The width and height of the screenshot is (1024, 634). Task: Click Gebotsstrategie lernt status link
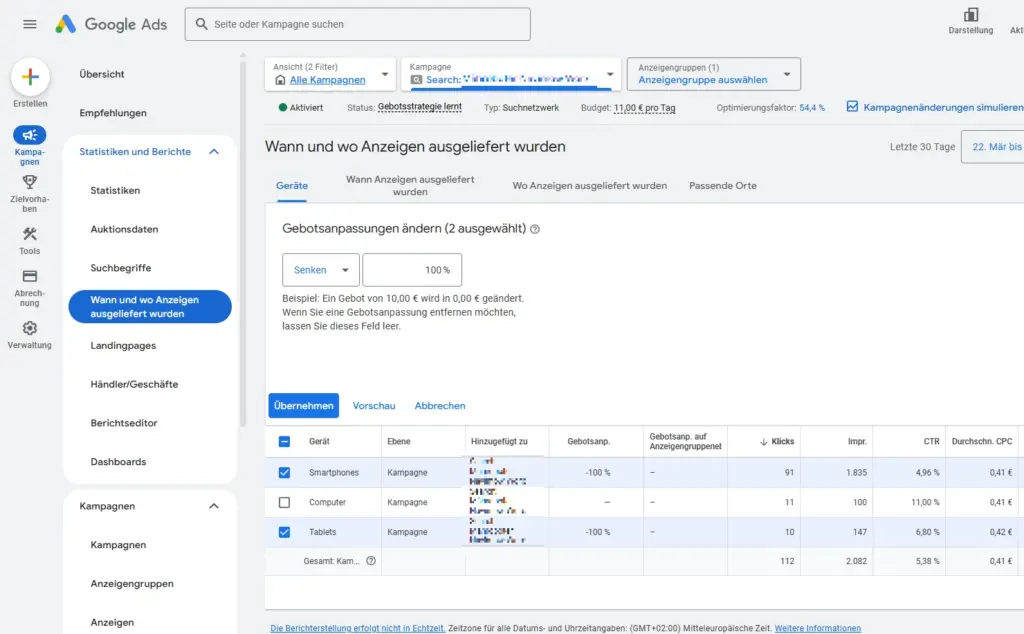[x=419, y=106]
